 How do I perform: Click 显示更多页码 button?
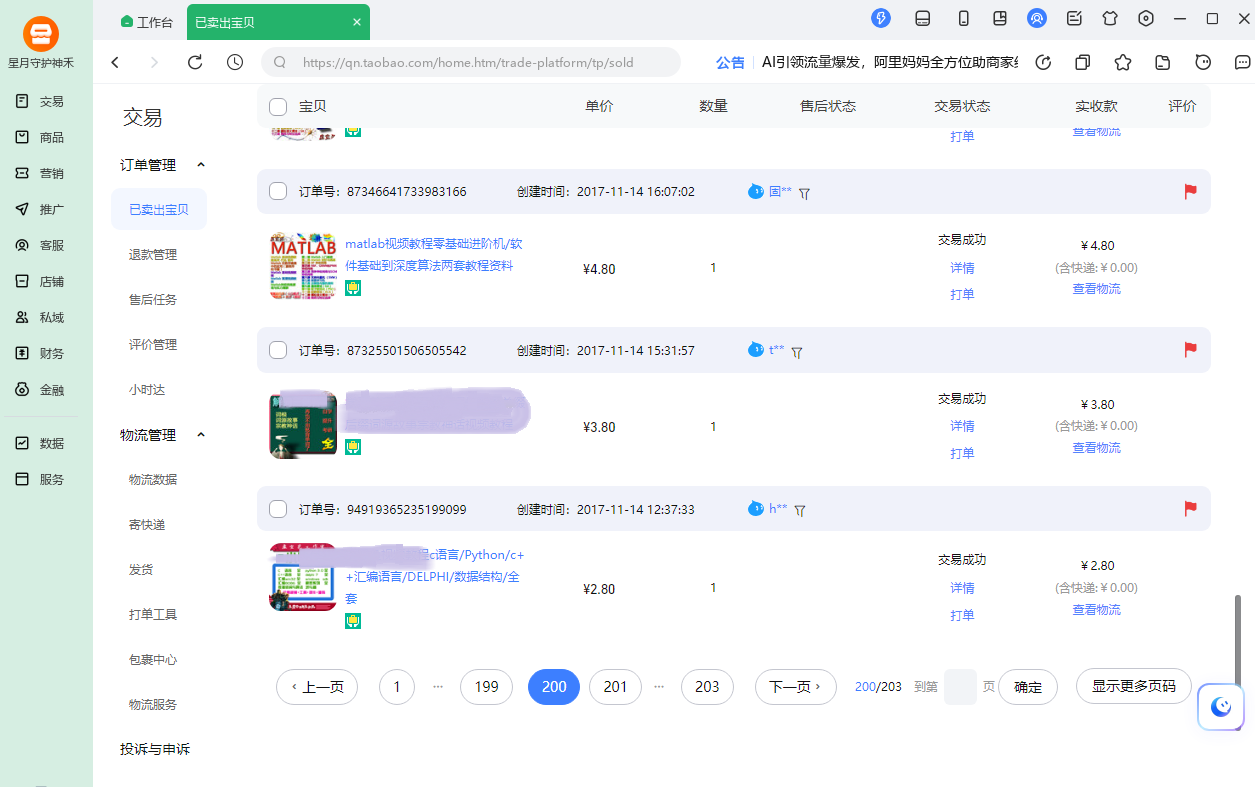[x=1134, y=686]
